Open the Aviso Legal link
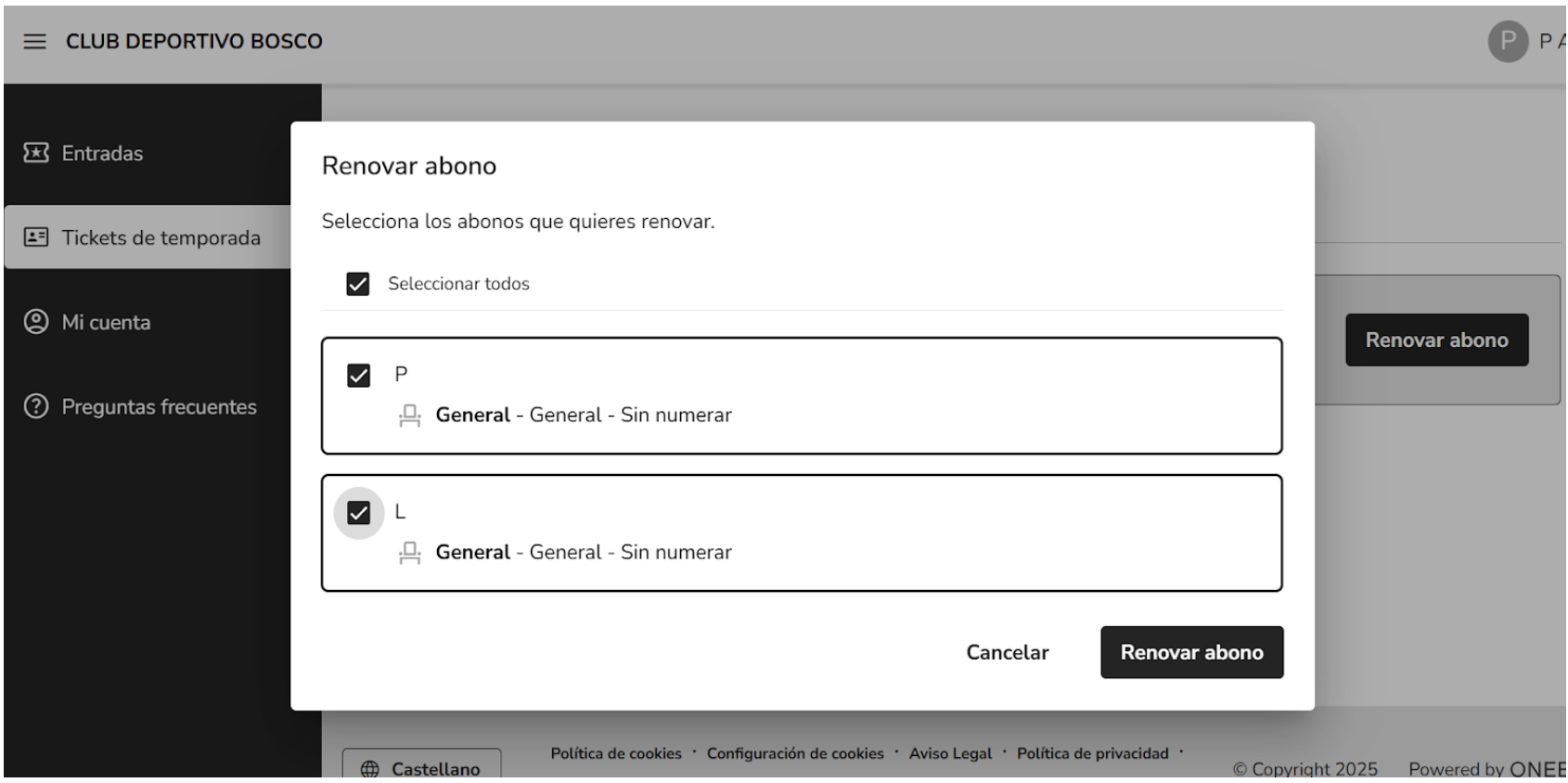Screen dimensions: 1568x783 coord(950,753)
